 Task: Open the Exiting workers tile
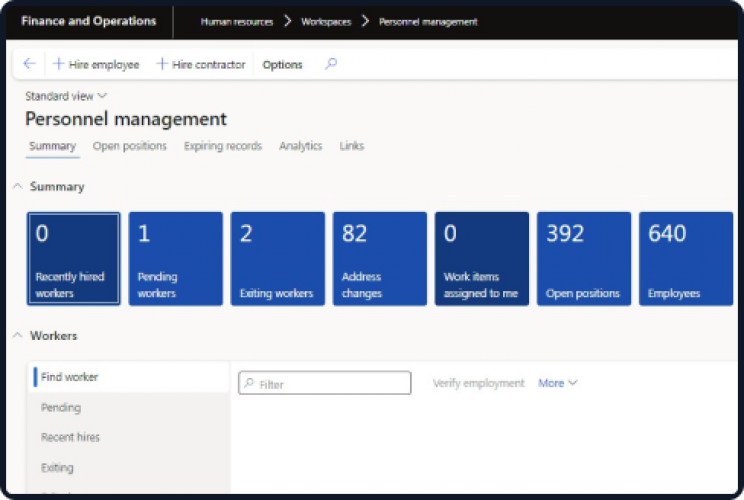click(278, 259)
